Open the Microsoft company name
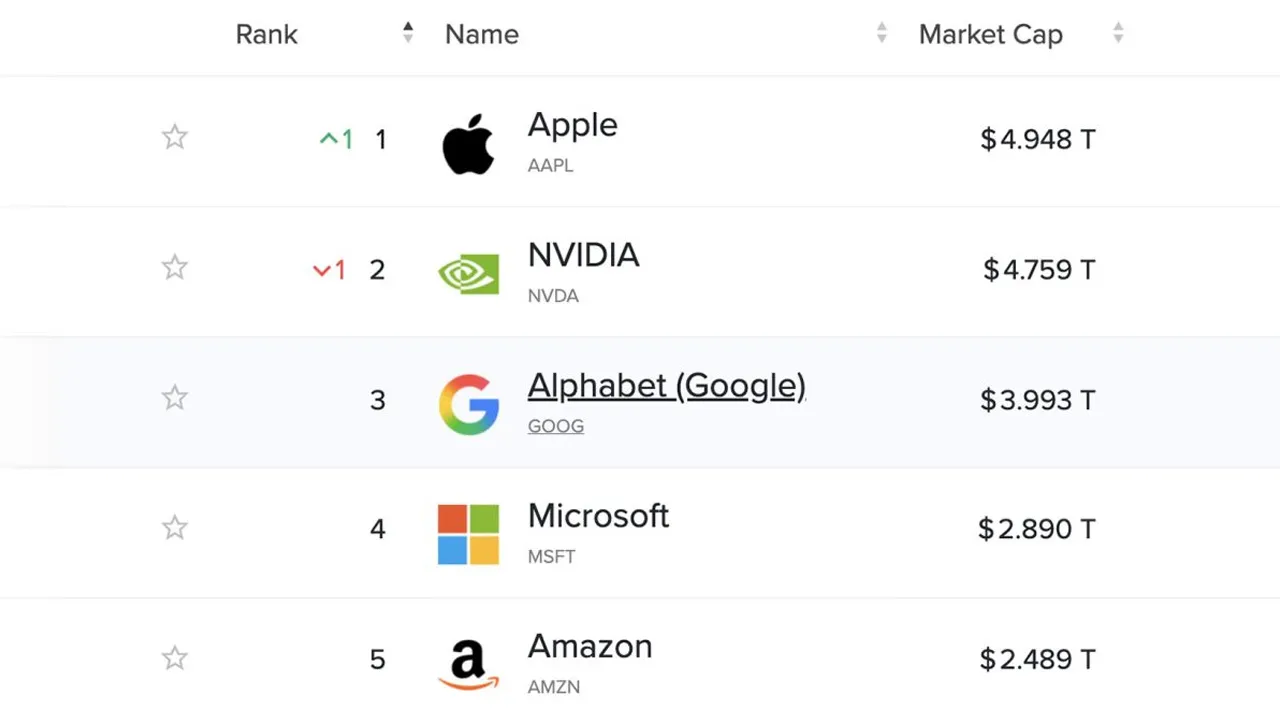This screenshot has height=720, width=1280. pyautogui.click(x=598, y=516)
